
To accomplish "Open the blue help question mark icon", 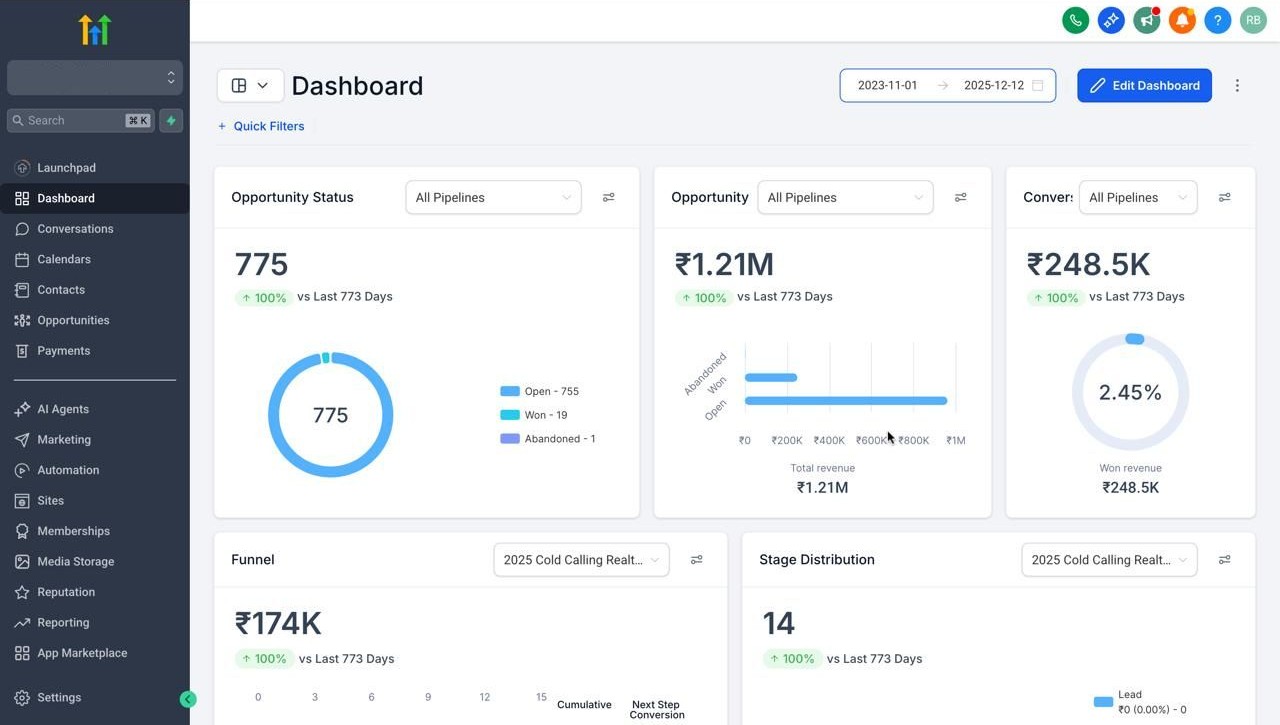I will point(1217,20).
